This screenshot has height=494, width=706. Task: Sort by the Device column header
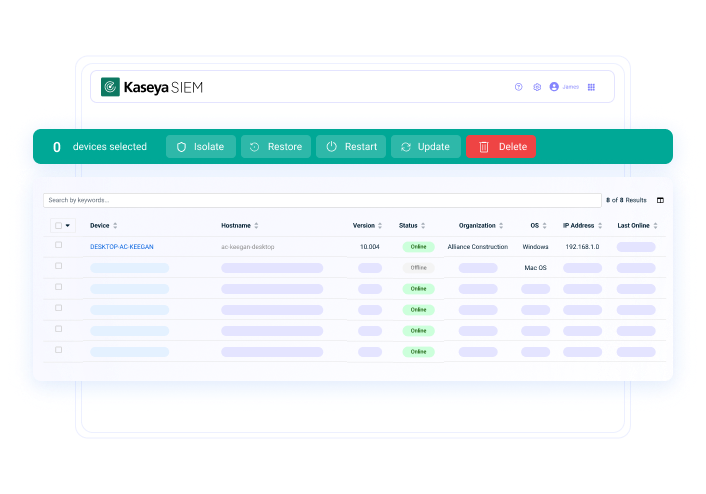[x=103, y=226]
